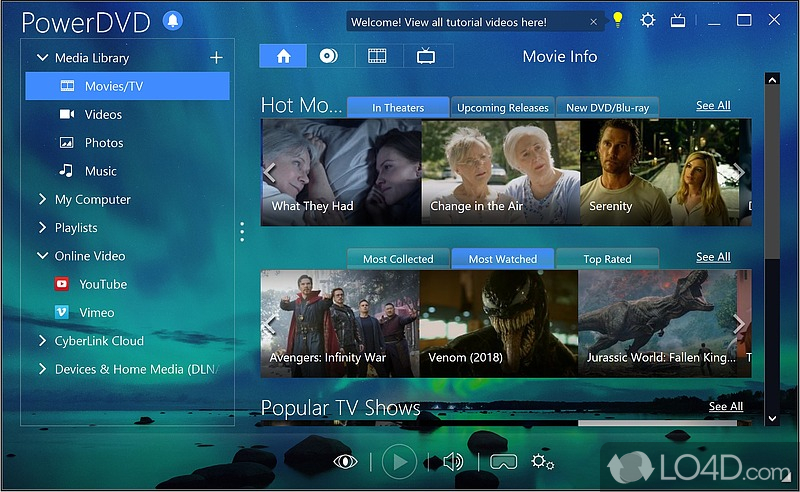Click the Videos camera icon
Viewport: 800px width, 492px height.
click(x=67, y=114)
